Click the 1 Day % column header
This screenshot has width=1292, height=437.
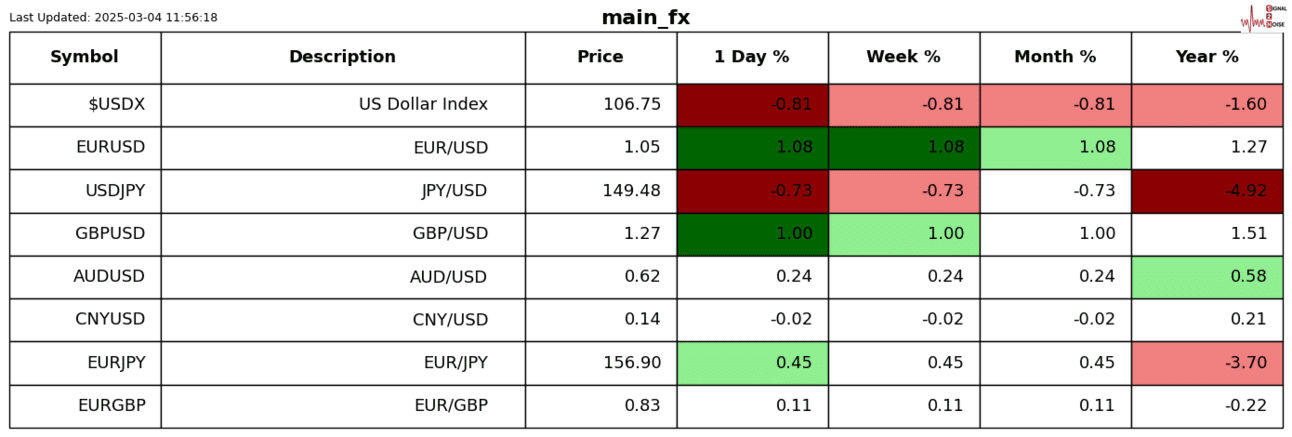tap(751, 57)
